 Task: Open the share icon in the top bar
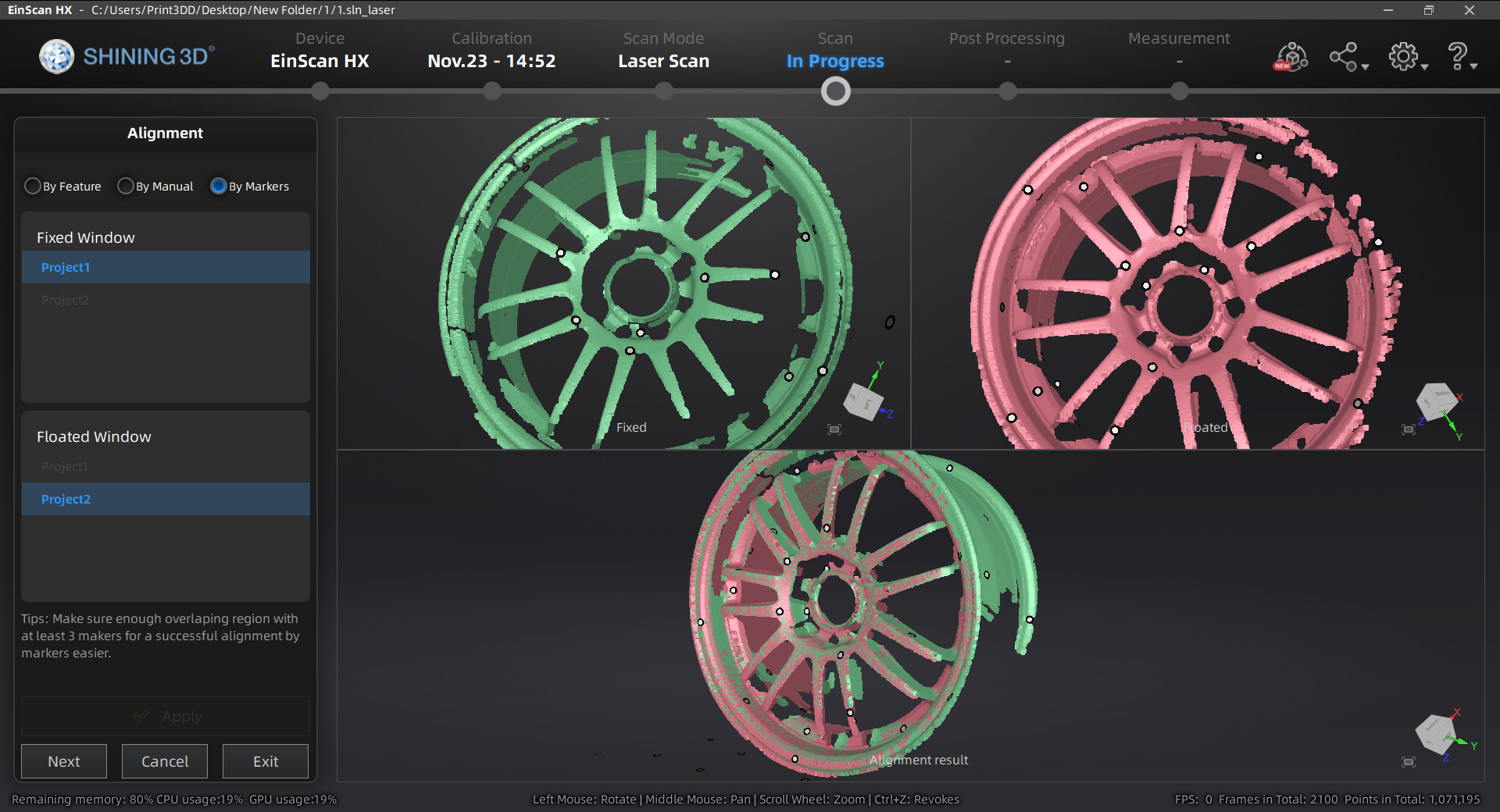[x=1344, y=57]
